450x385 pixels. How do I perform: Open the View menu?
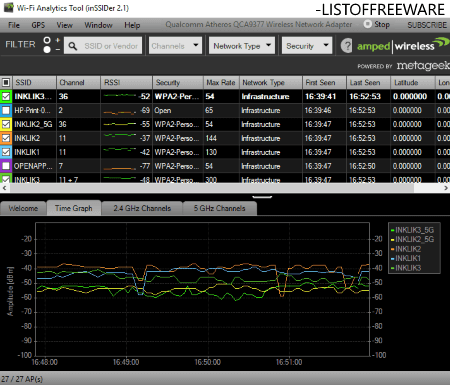pos(64,25)
